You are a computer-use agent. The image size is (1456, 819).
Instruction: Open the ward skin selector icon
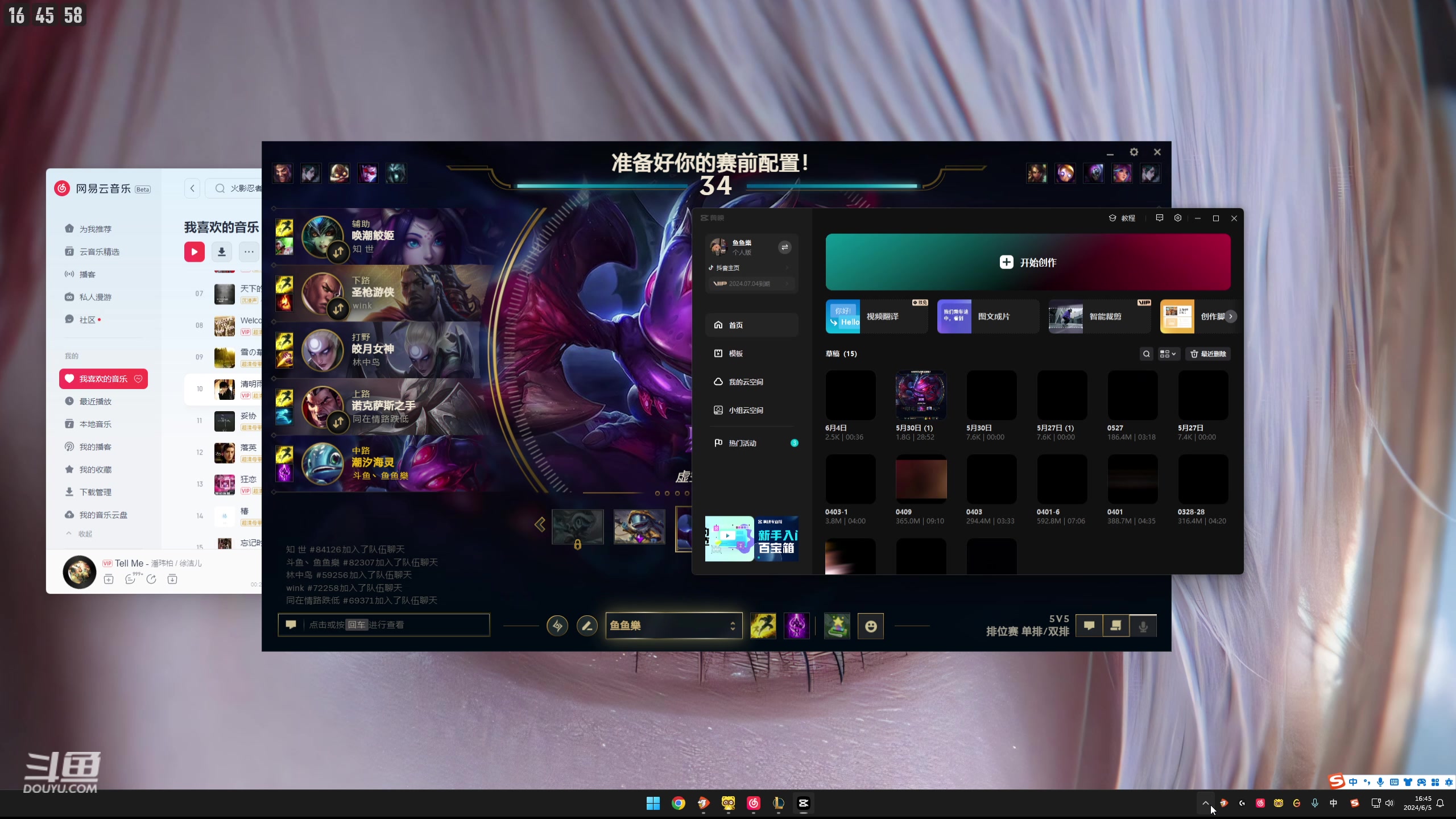837,626
